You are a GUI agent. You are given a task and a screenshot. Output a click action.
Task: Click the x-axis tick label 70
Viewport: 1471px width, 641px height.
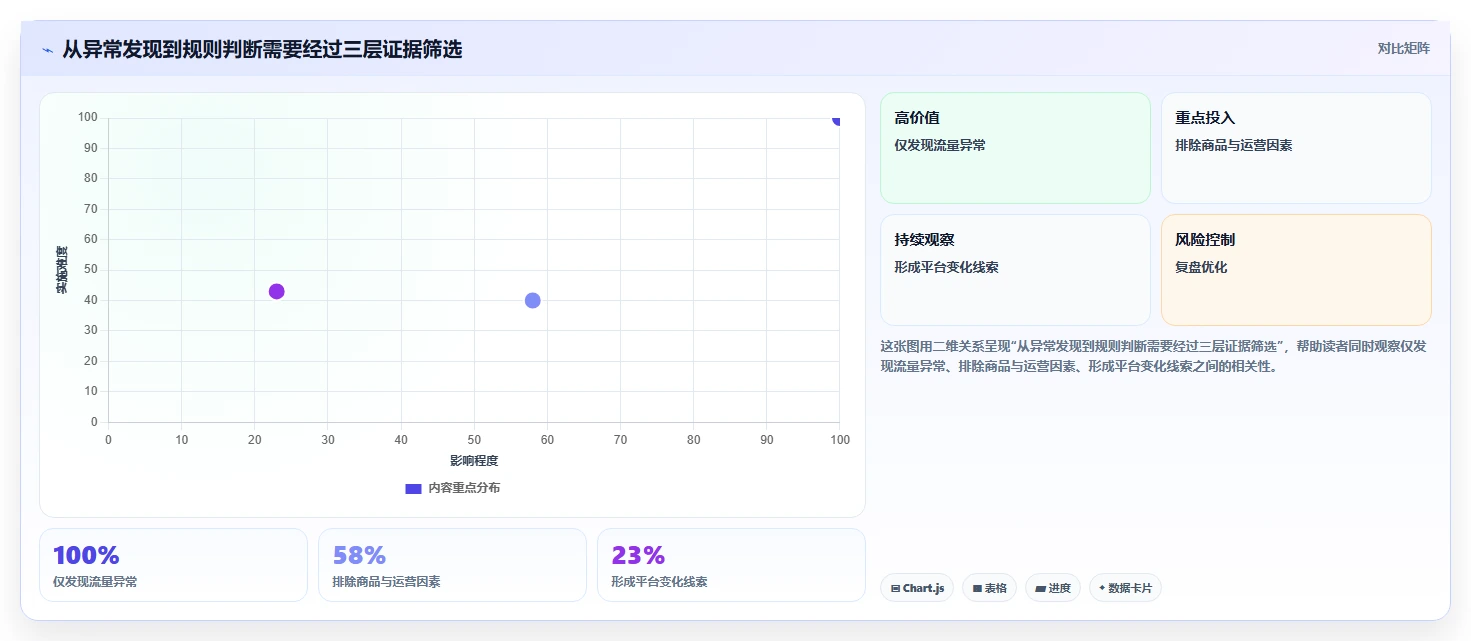620,440
